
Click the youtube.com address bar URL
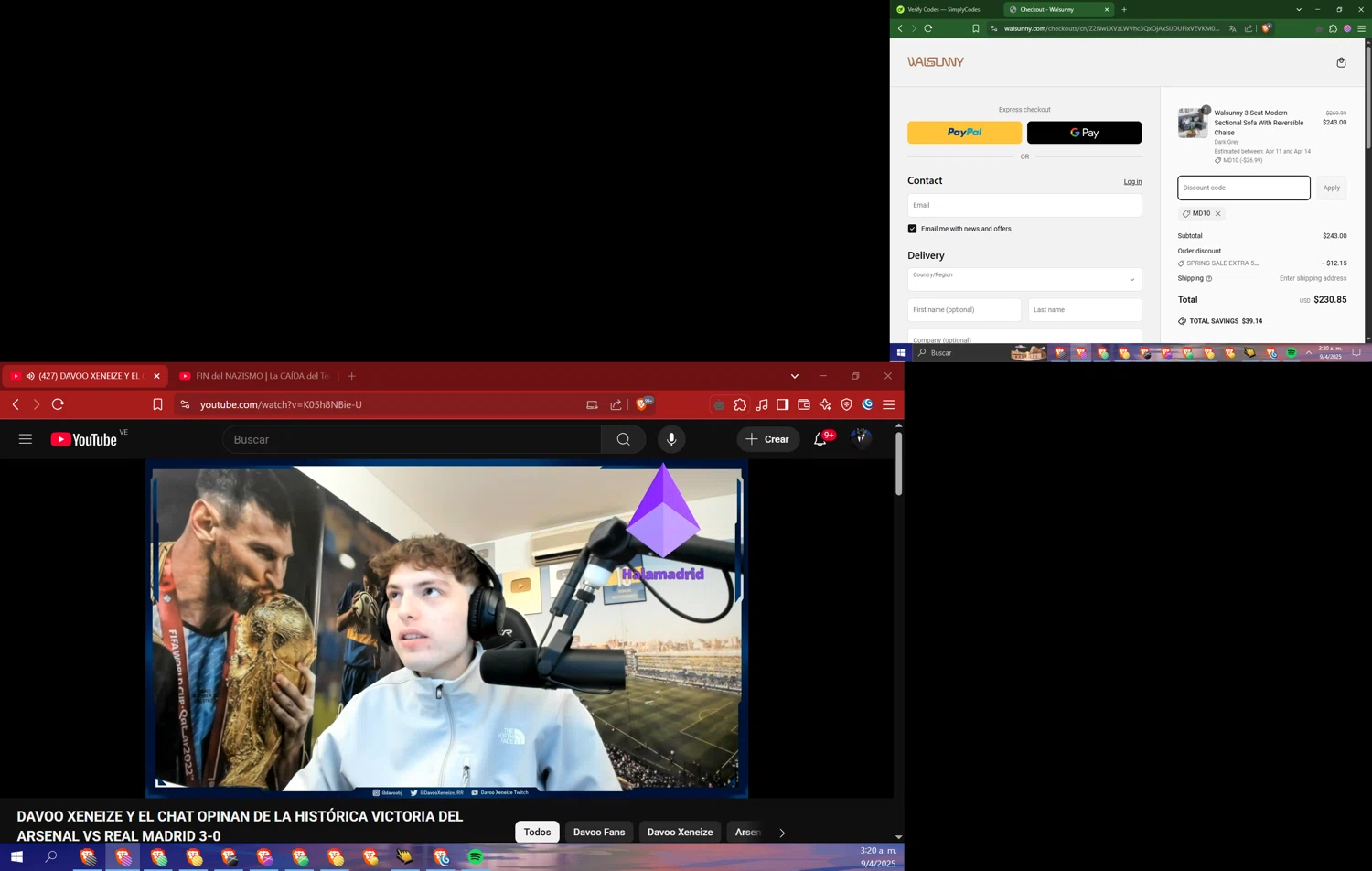(281, 404)
